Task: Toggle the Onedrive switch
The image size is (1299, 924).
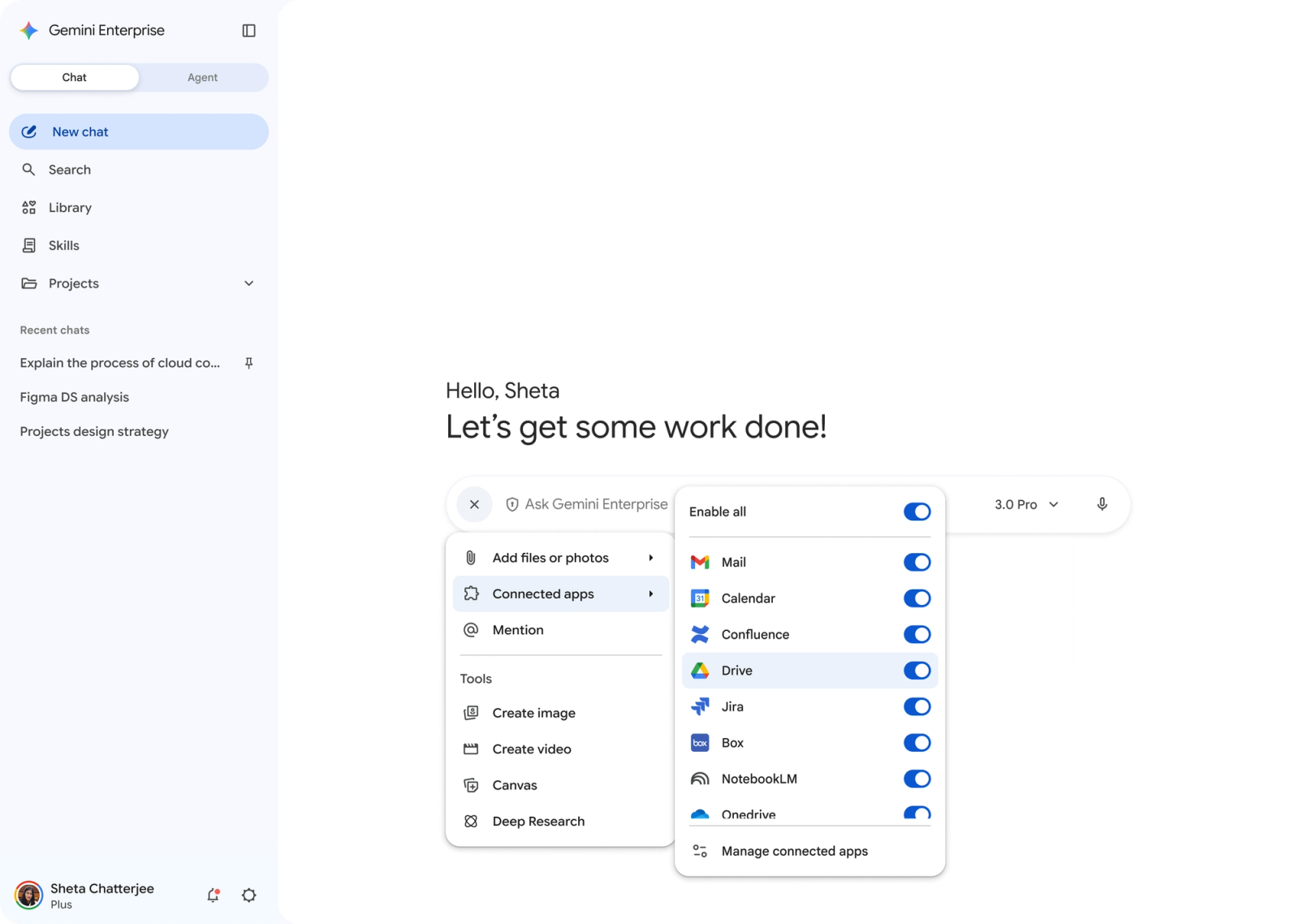Action: [917, 813]
